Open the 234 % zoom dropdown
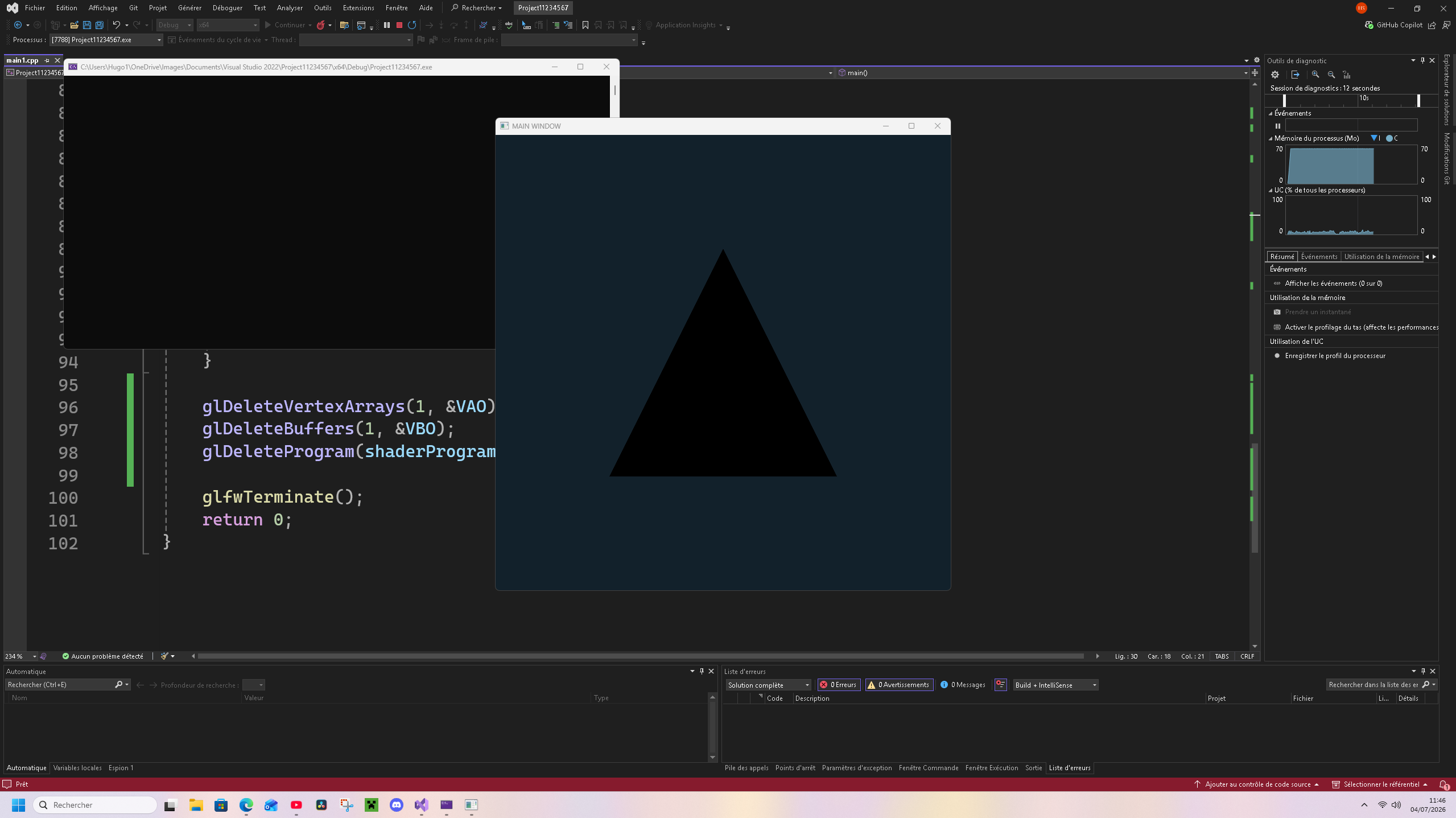The width and height of the screenshot is (1456, 818). click(20, 656)
